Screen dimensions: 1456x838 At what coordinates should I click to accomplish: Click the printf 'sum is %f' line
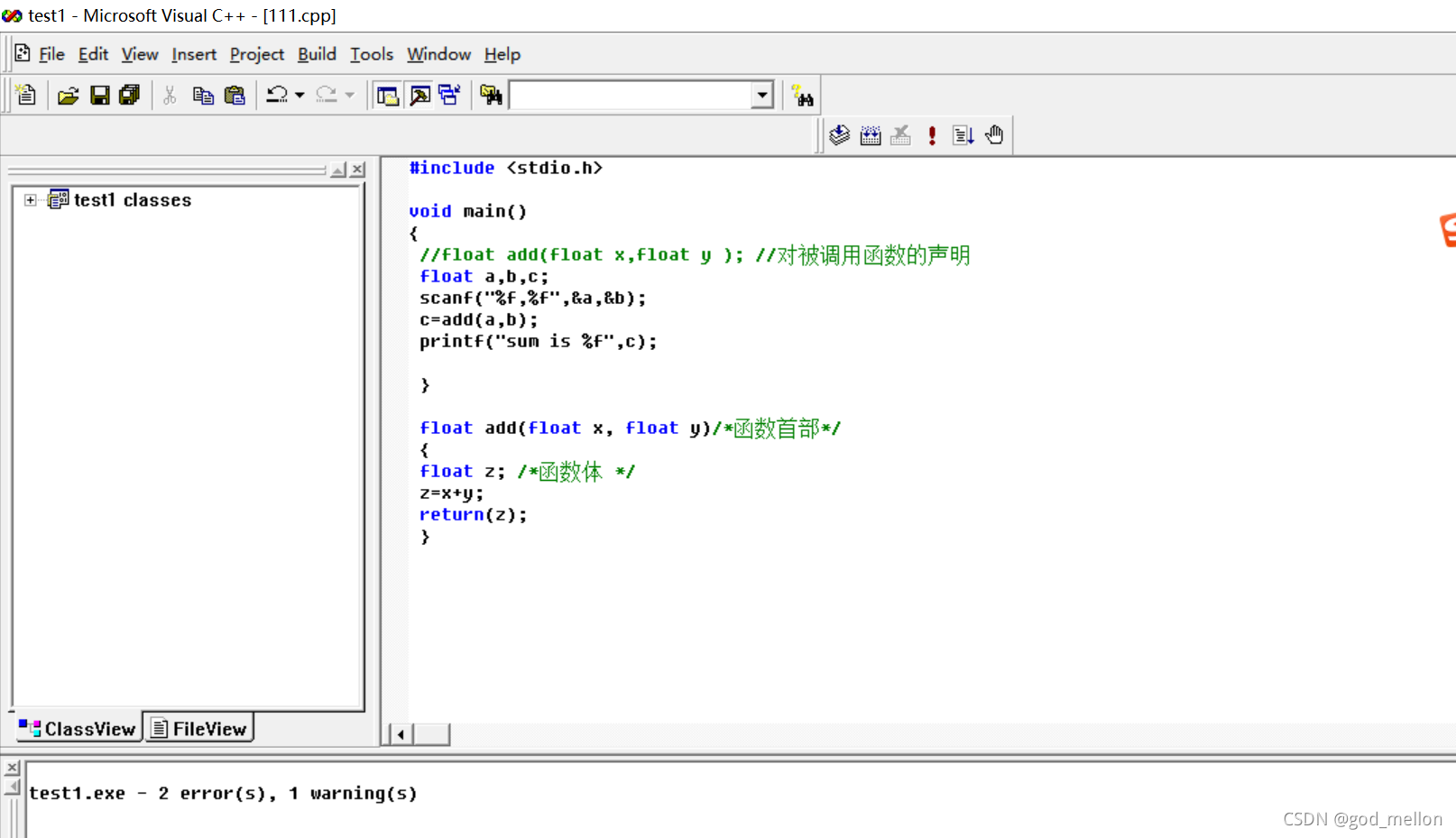click(x=538, y=341)
